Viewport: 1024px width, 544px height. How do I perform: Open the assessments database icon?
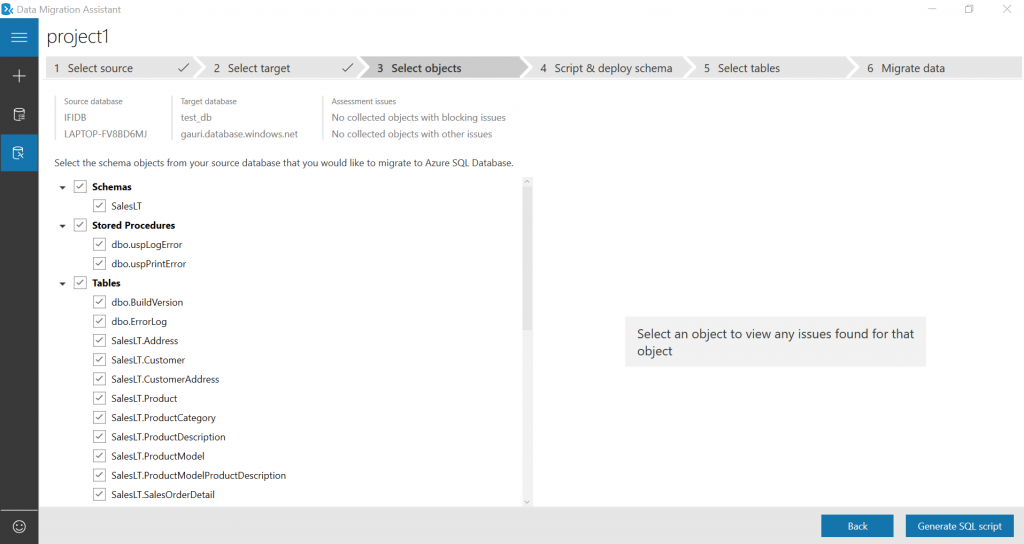point(19,115)
